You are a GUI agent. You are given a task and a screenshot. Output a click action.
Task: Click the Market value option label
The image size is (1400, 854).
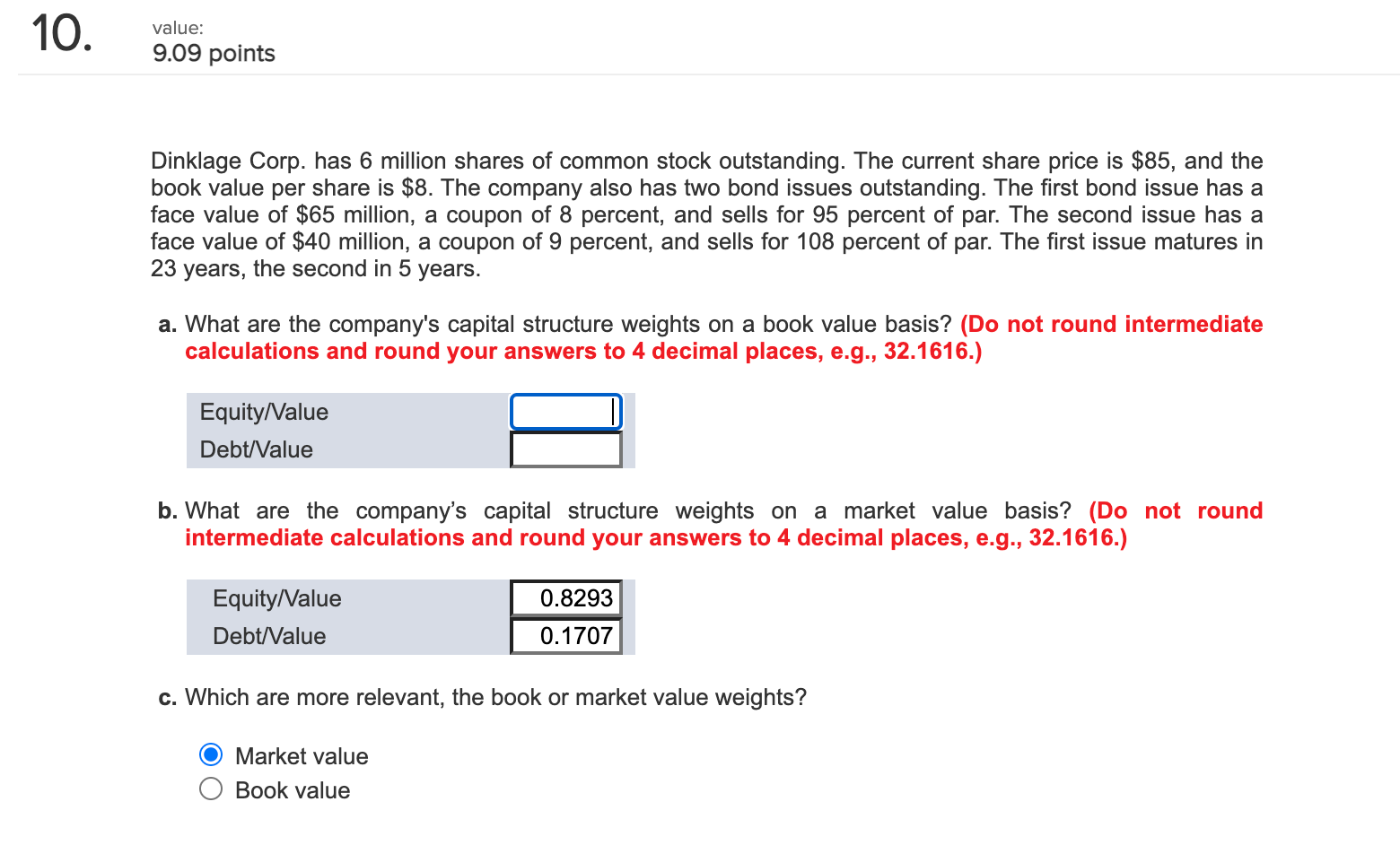pyautogui.click(x=301, y=755)
